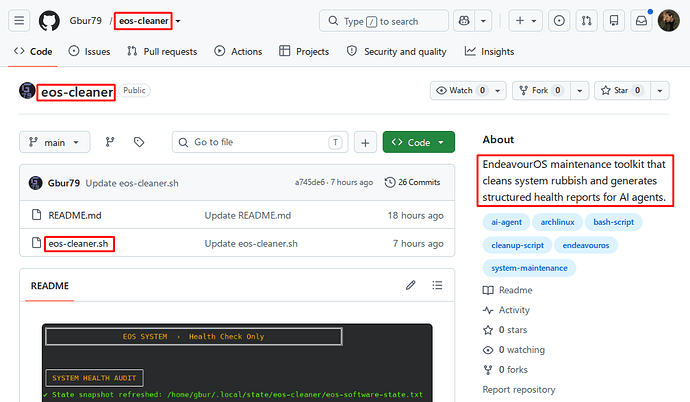The width and height of the screenshot is (690, 402).
Task: Focus the Type to search box
Action: pos(384,21)
